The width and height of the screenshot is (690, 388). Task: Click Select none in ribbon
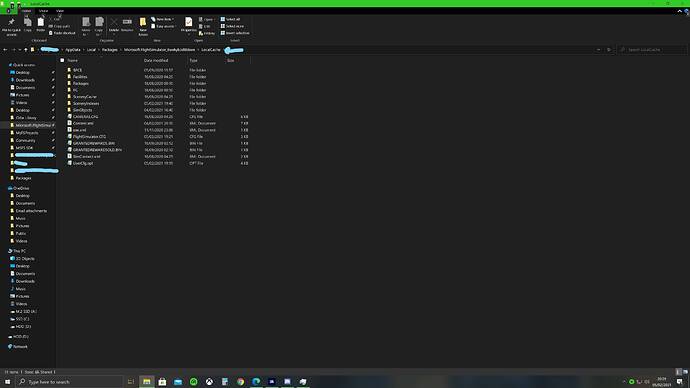(232, 26)
